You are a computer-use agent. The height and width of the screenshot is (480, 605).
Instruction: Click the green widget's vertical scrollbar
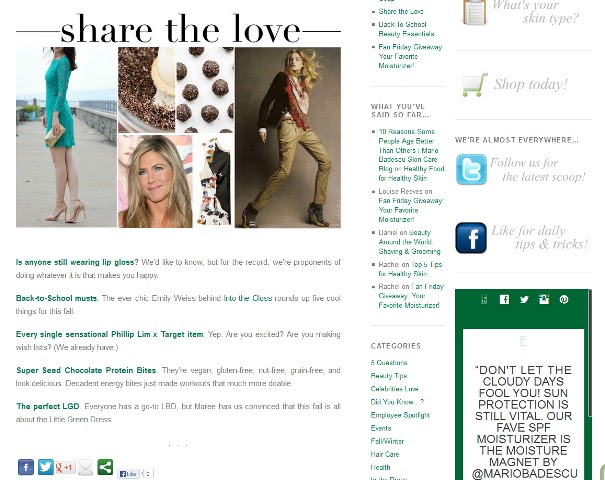pos(590,353)
